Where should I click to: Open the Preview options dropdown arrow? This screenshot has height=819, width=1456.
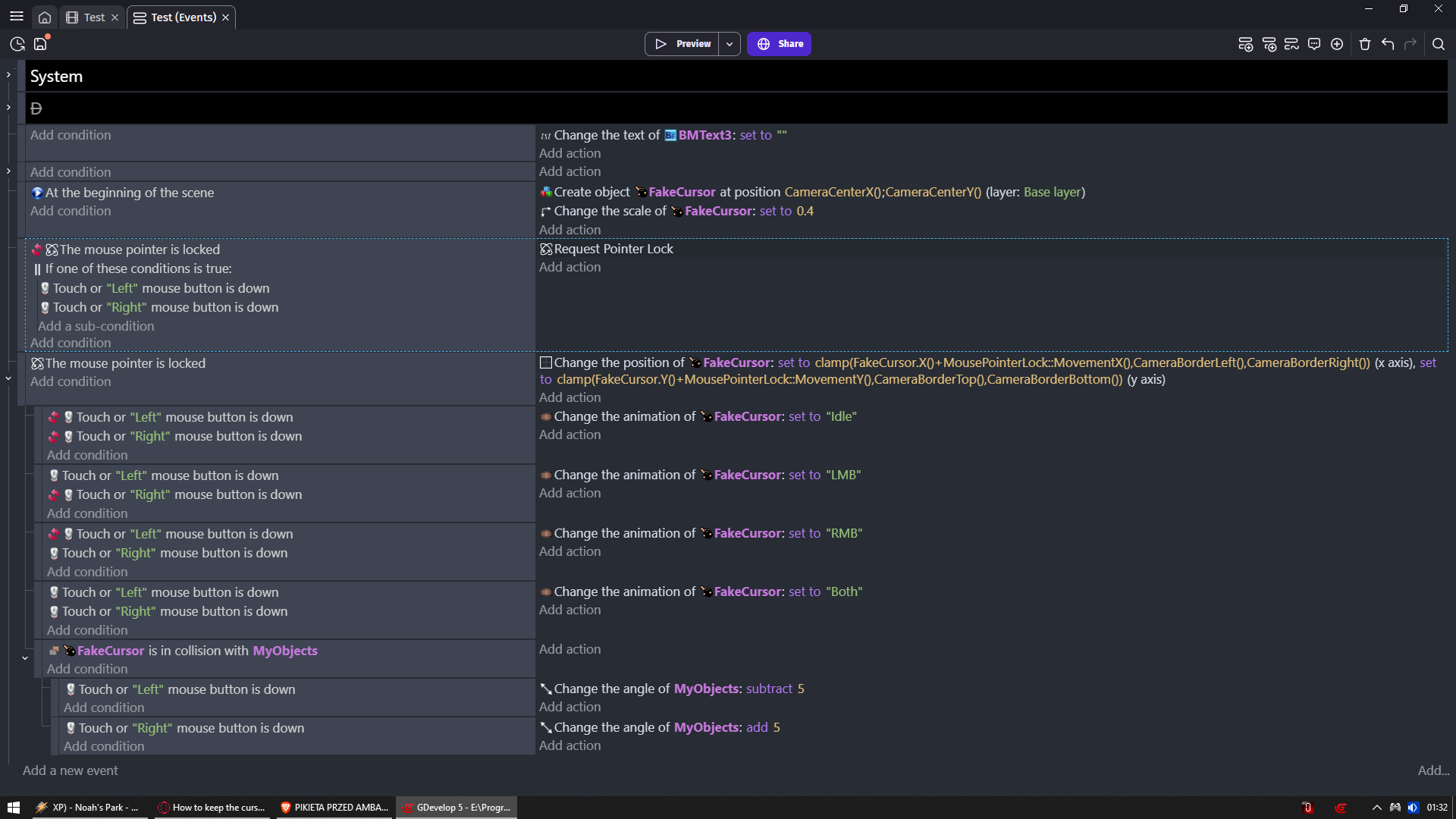[730, 44]
